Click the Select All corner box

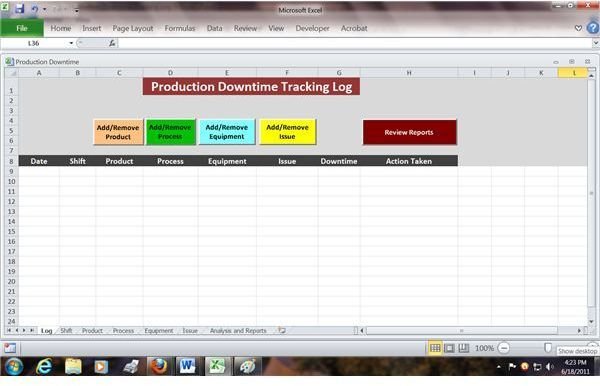12,73
